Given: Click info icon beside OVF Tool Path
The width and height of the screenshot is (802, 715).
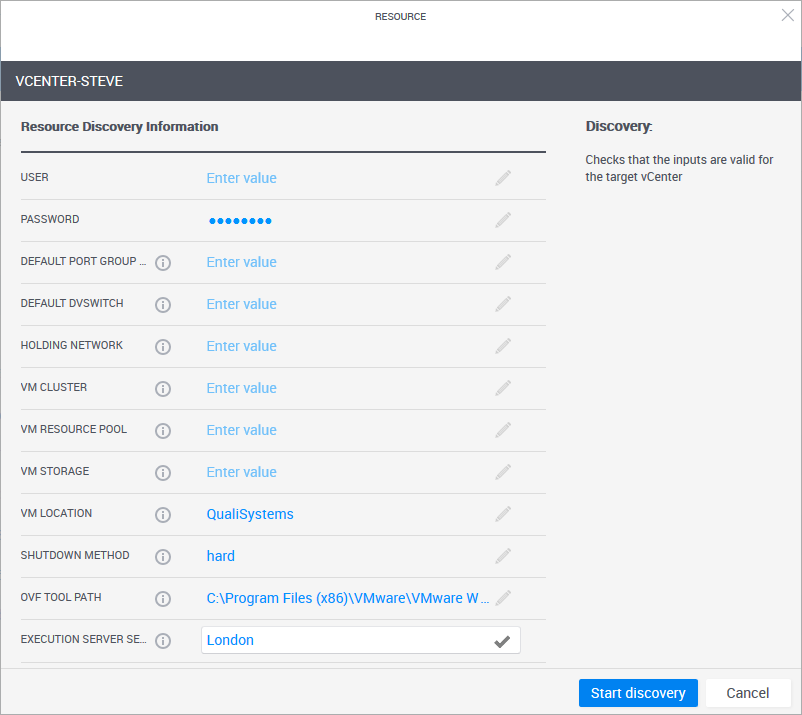Looking at the screenshot, I should pyautogui.click(x=163, y=599).
